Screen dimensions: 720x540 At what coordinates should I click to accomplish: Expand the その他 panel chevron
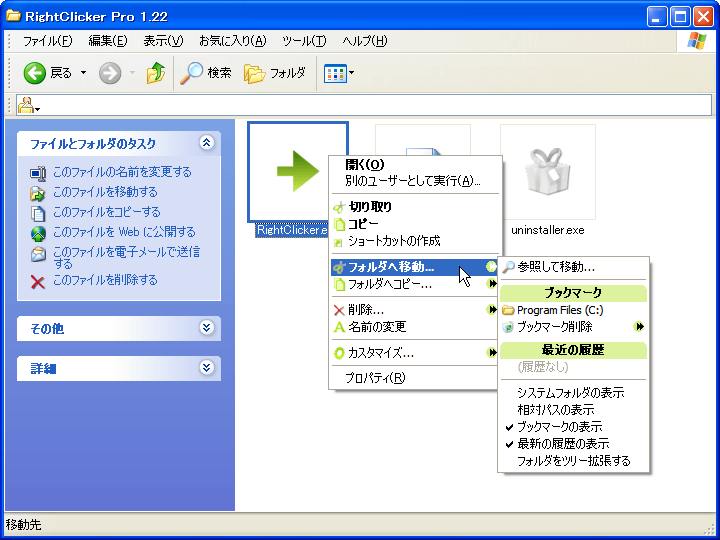207,328
